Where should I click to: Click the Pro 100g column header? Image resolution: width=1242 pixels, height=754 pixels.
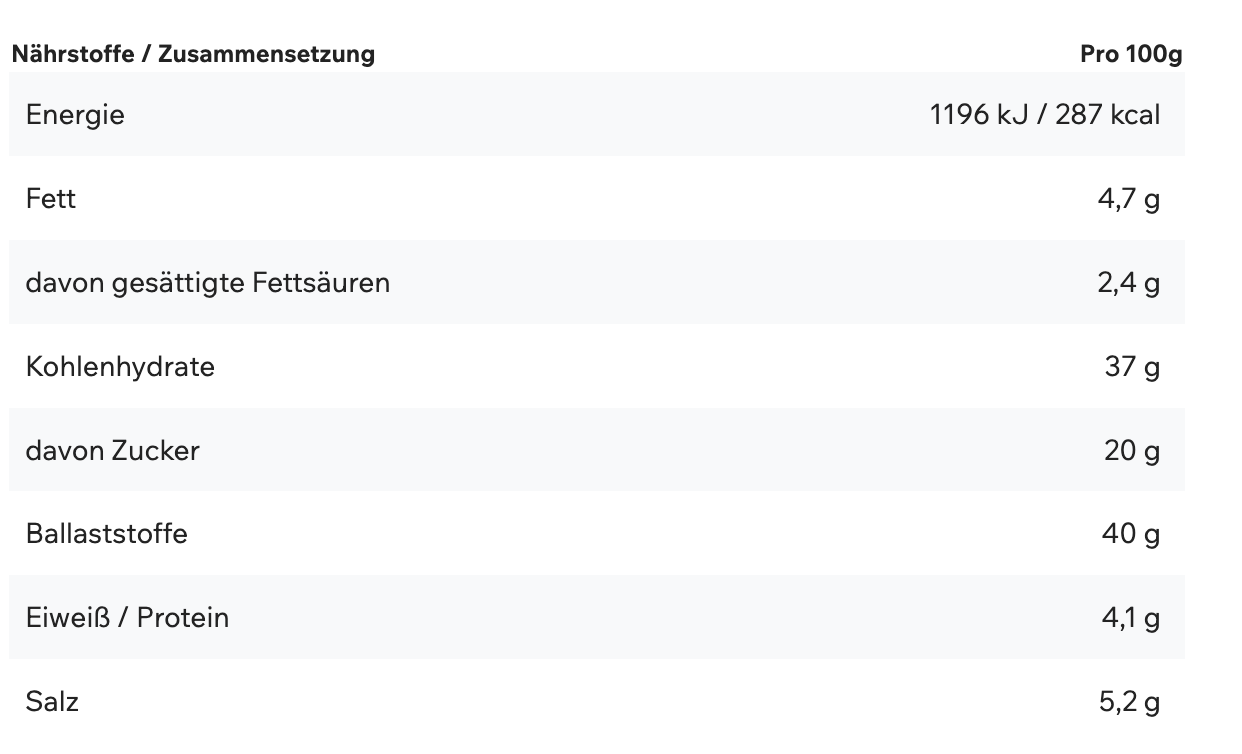[1131, 54]
